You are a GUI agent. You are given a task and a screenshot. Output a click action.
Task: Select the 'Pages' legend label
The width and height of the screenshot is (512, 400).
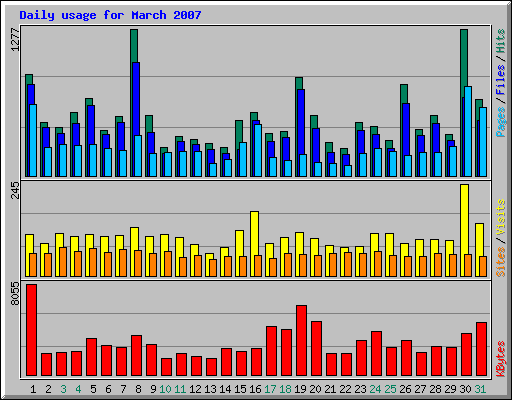point(500,122)
